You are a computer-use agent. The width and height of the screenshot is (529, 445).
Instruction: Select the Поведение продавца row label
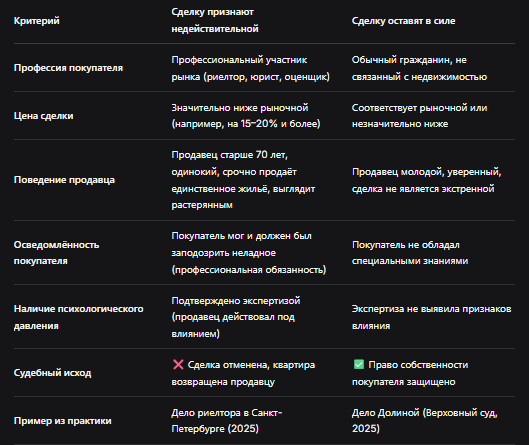coord(64,180)
